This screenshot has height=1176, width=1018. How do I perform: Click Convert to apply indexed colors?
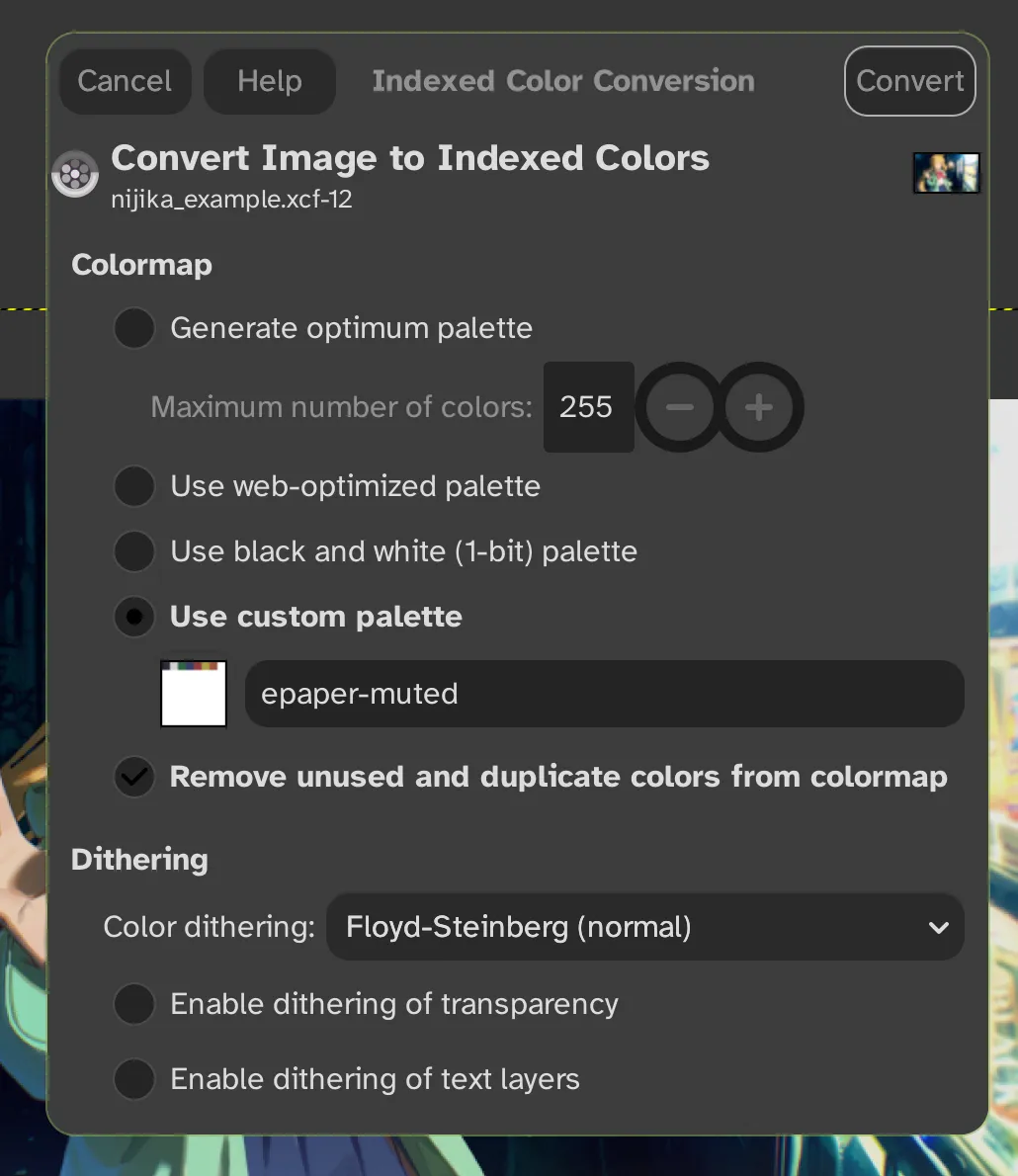910,81
